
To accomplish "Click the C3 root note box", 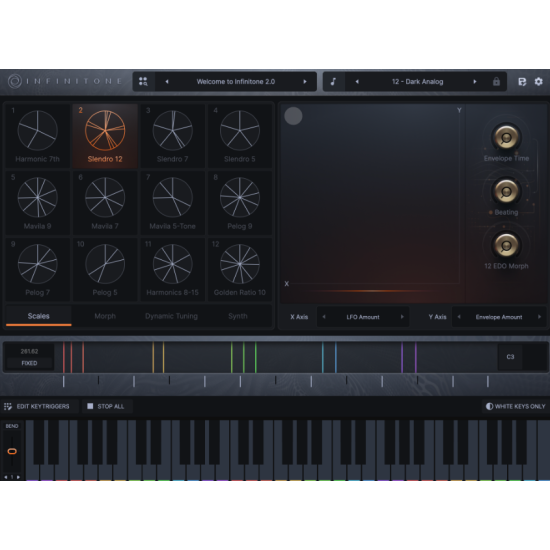I will click(x=510, y=357).
